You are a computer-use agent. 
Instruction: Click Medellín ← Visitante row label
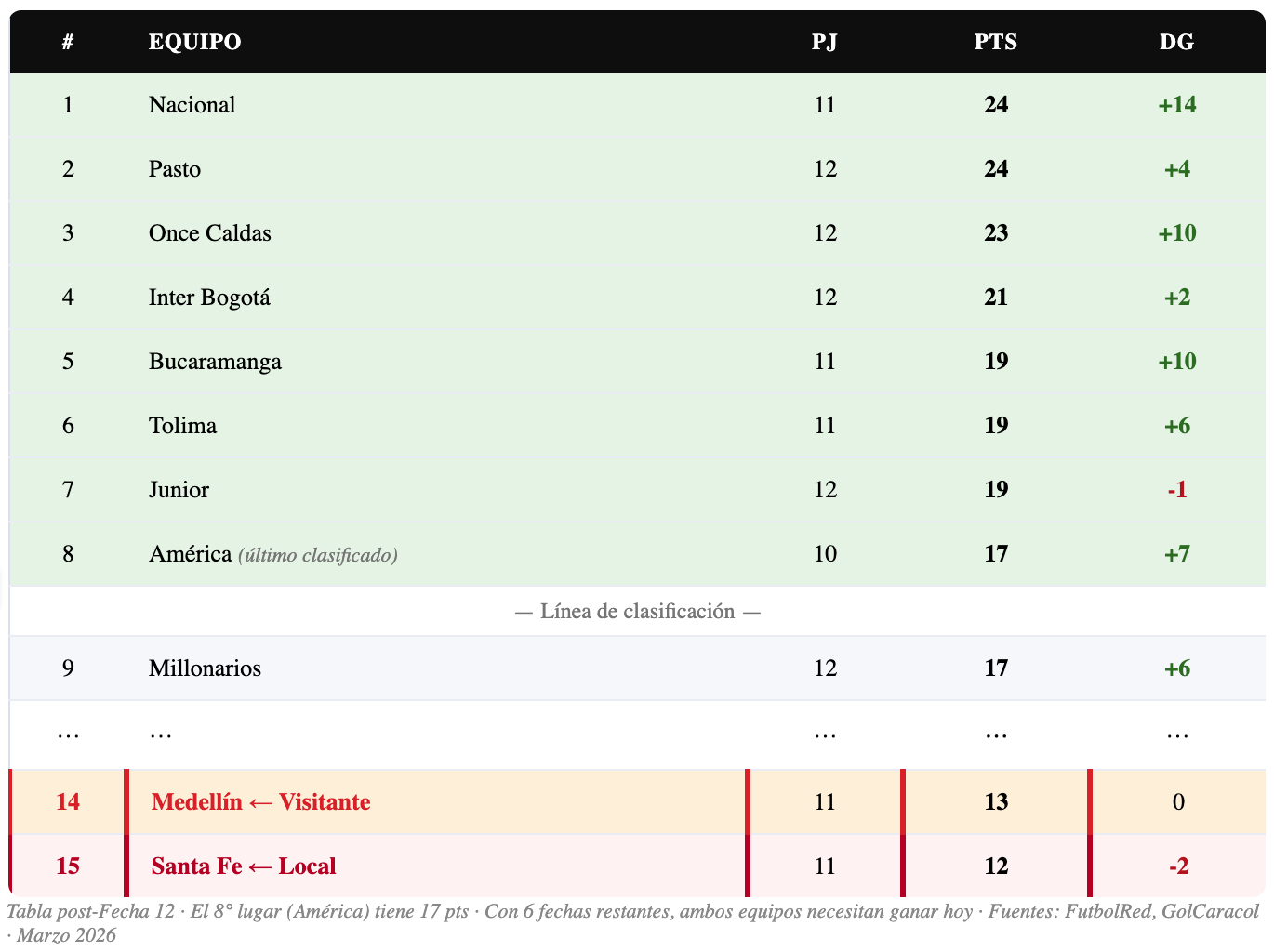coord(260,802)
